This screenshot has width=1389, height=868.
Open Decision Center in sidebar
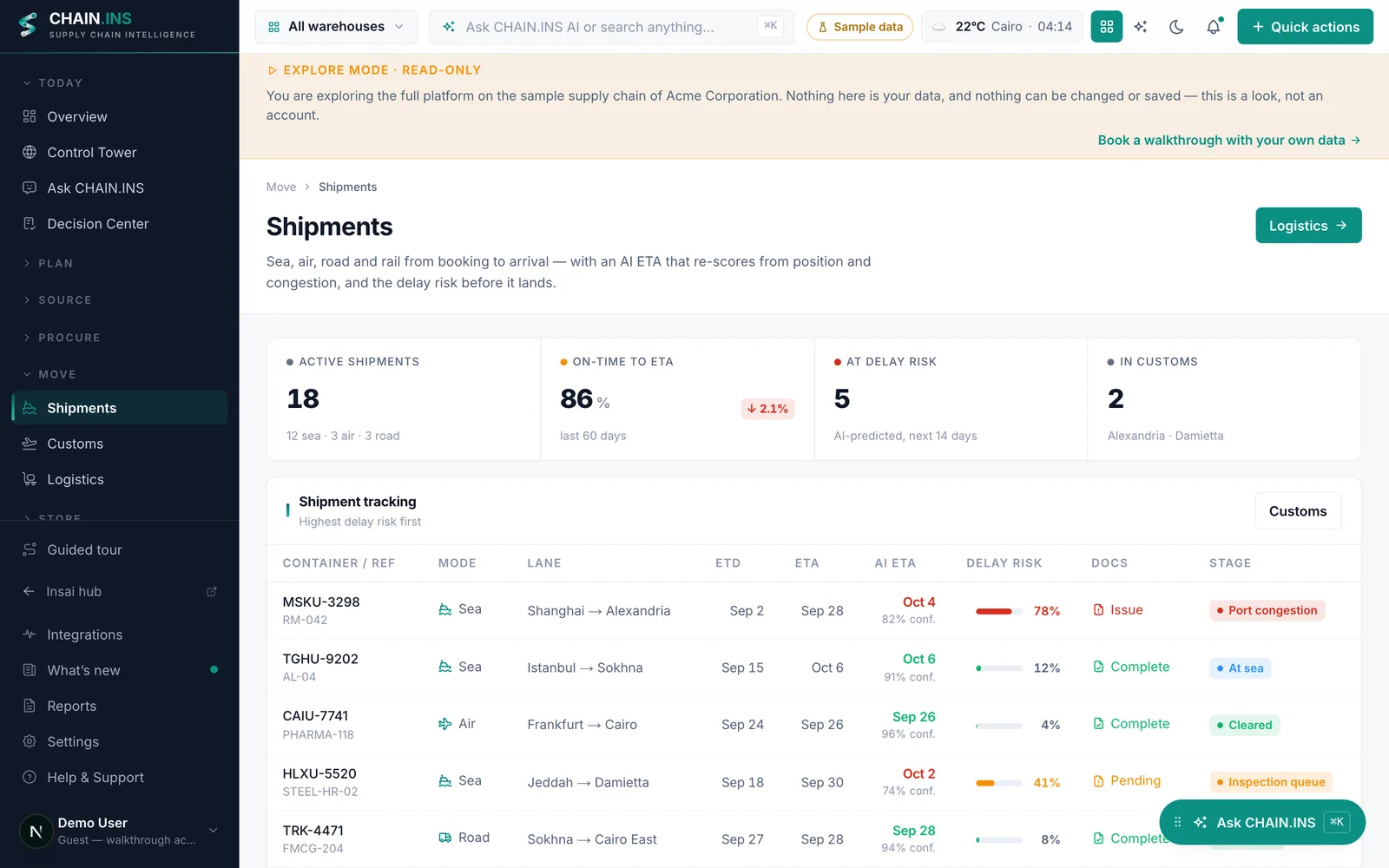(x=120, y=223)
